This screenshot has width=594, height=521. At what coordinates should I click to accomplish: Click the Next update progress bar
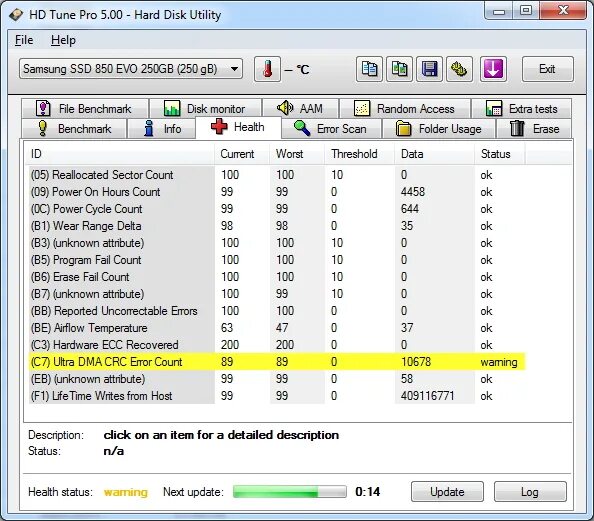click(290, 492)
